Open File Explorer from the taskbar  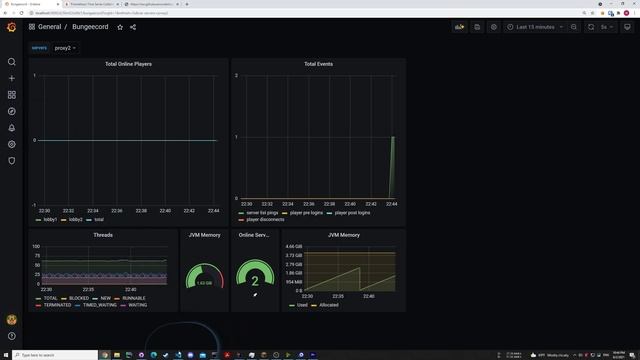[x=117, y=355]
